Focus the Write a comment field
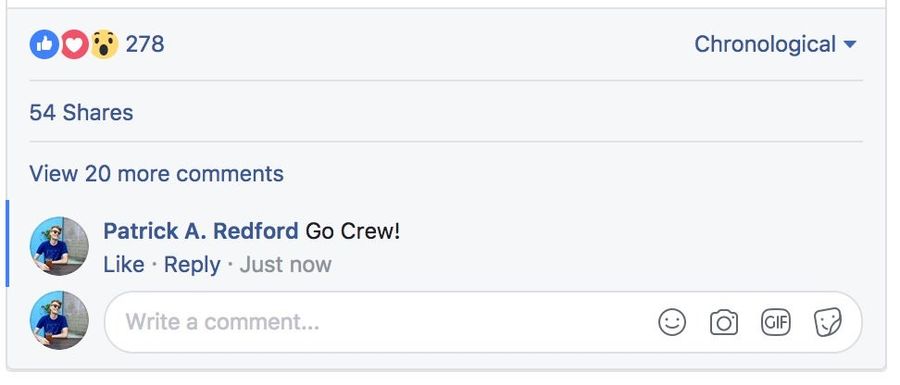Screen dimensions: 900x385 click(483, 322)
